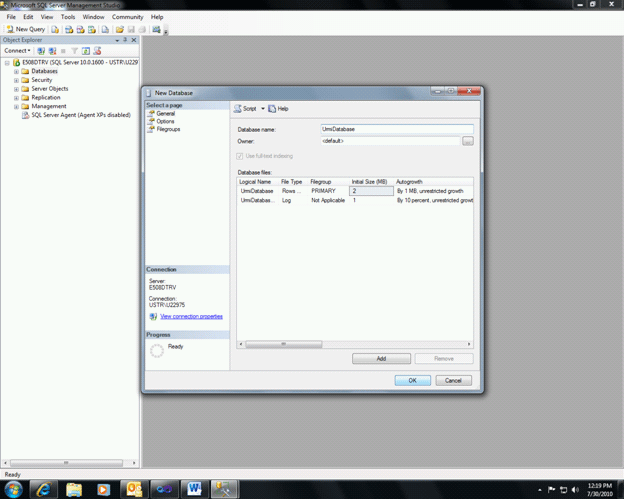Open the View menu

tap(47, 17)
